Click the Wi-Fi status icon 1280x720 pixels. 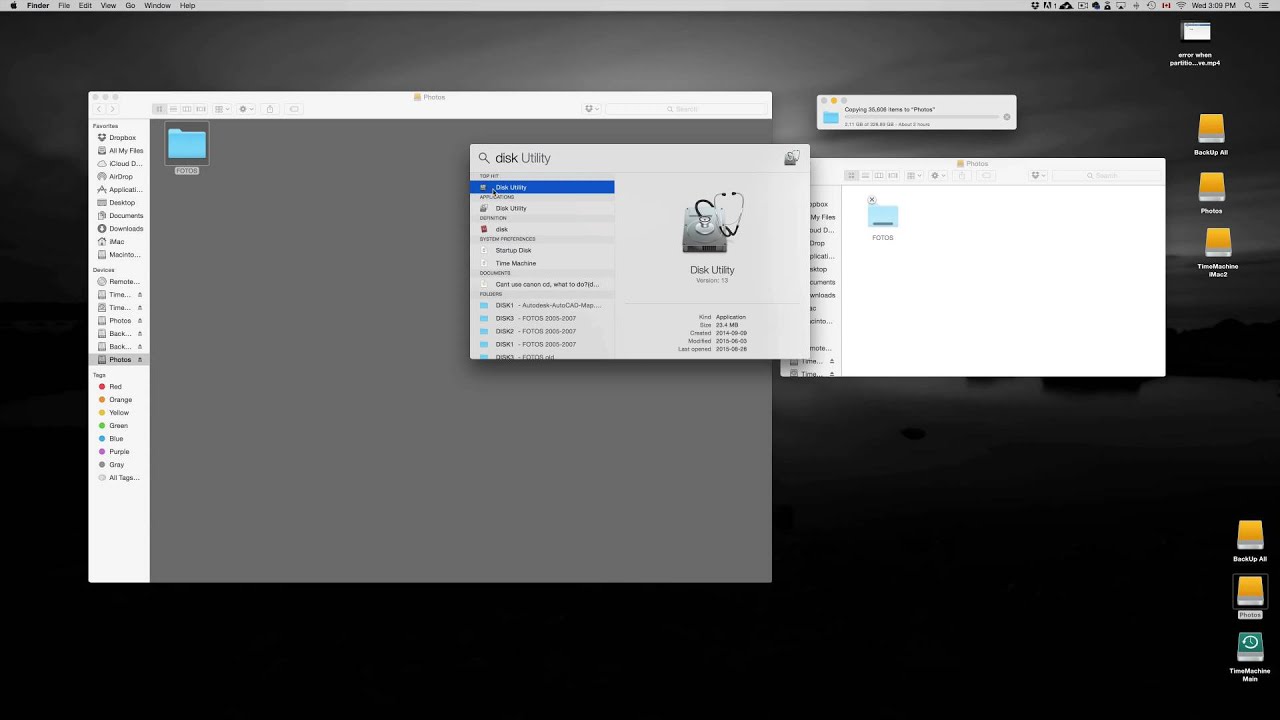(1181, 6)
